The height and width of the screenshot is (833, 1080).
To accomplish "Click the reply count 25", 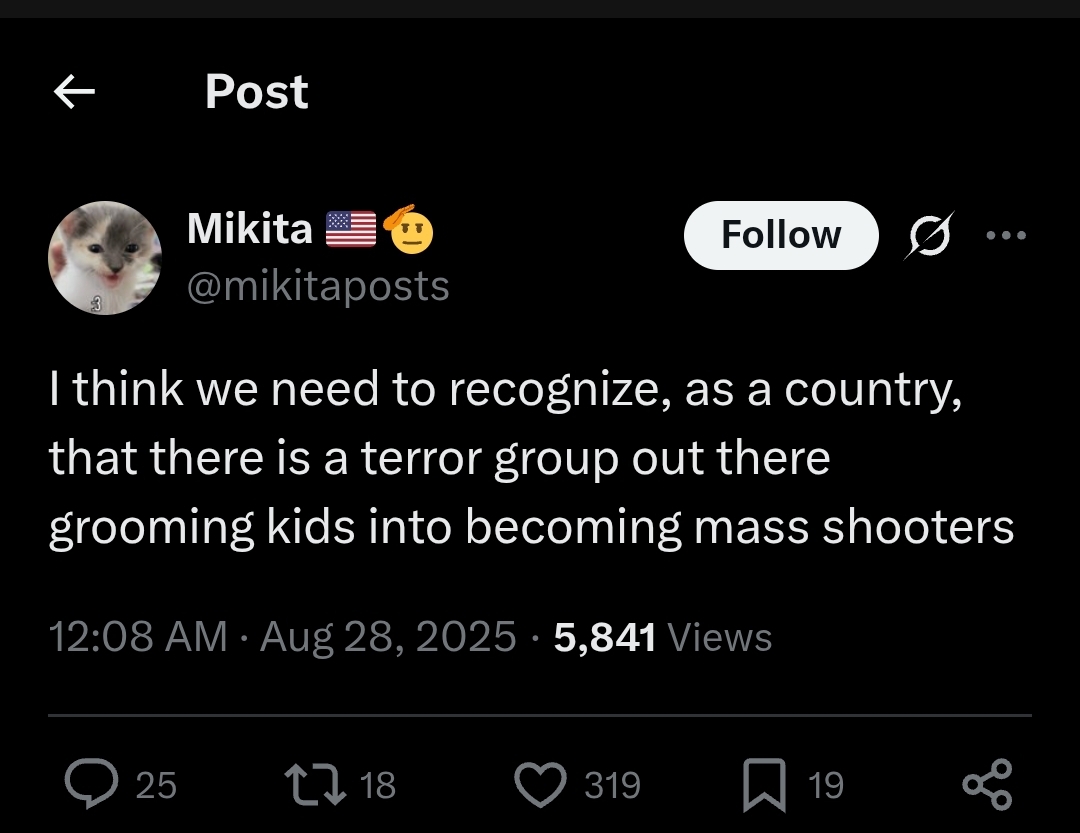I will 155,786.
